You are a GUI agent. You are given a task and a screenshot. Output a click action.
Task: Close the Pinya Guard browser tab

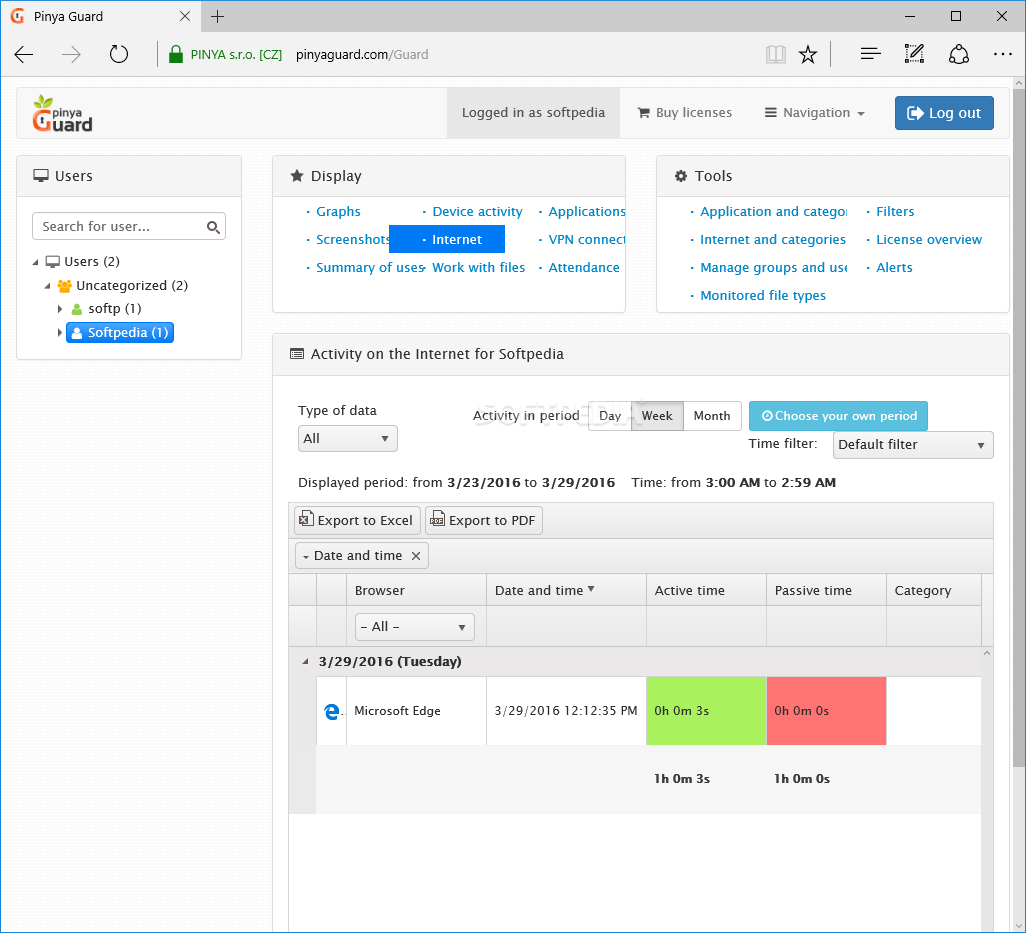185,16
